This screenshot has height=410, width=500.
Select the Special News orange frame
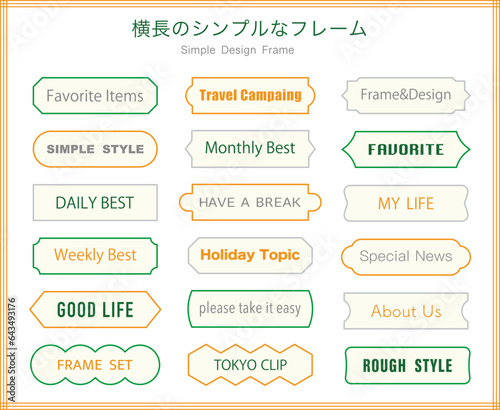pyautogui.click(x=406, y=257)
